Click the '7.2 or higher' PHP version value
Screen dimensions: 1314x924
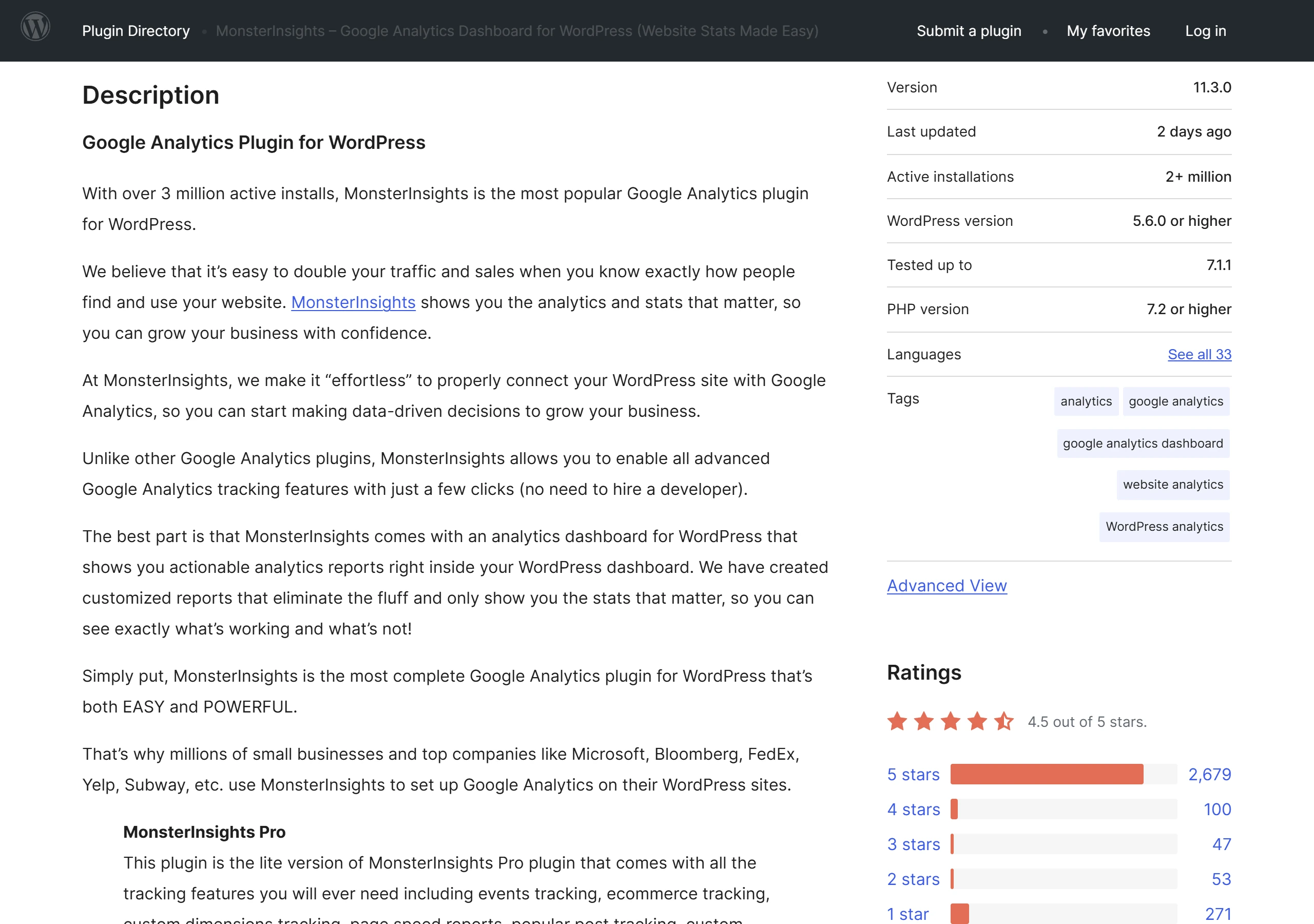(x=1189, y=309)
